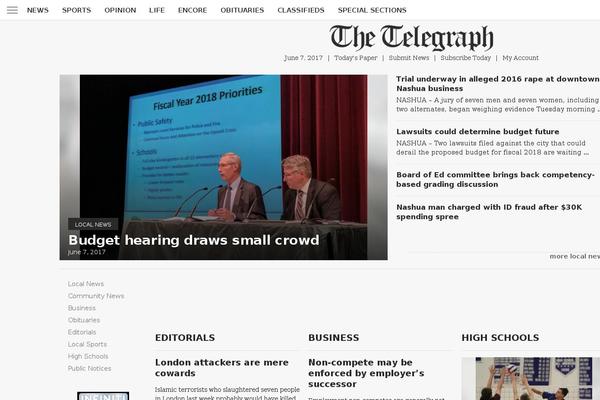The image size is (600, 400).
Task: Select the LOCAL NEWS tag on featured story
Action: coord(93,224)
